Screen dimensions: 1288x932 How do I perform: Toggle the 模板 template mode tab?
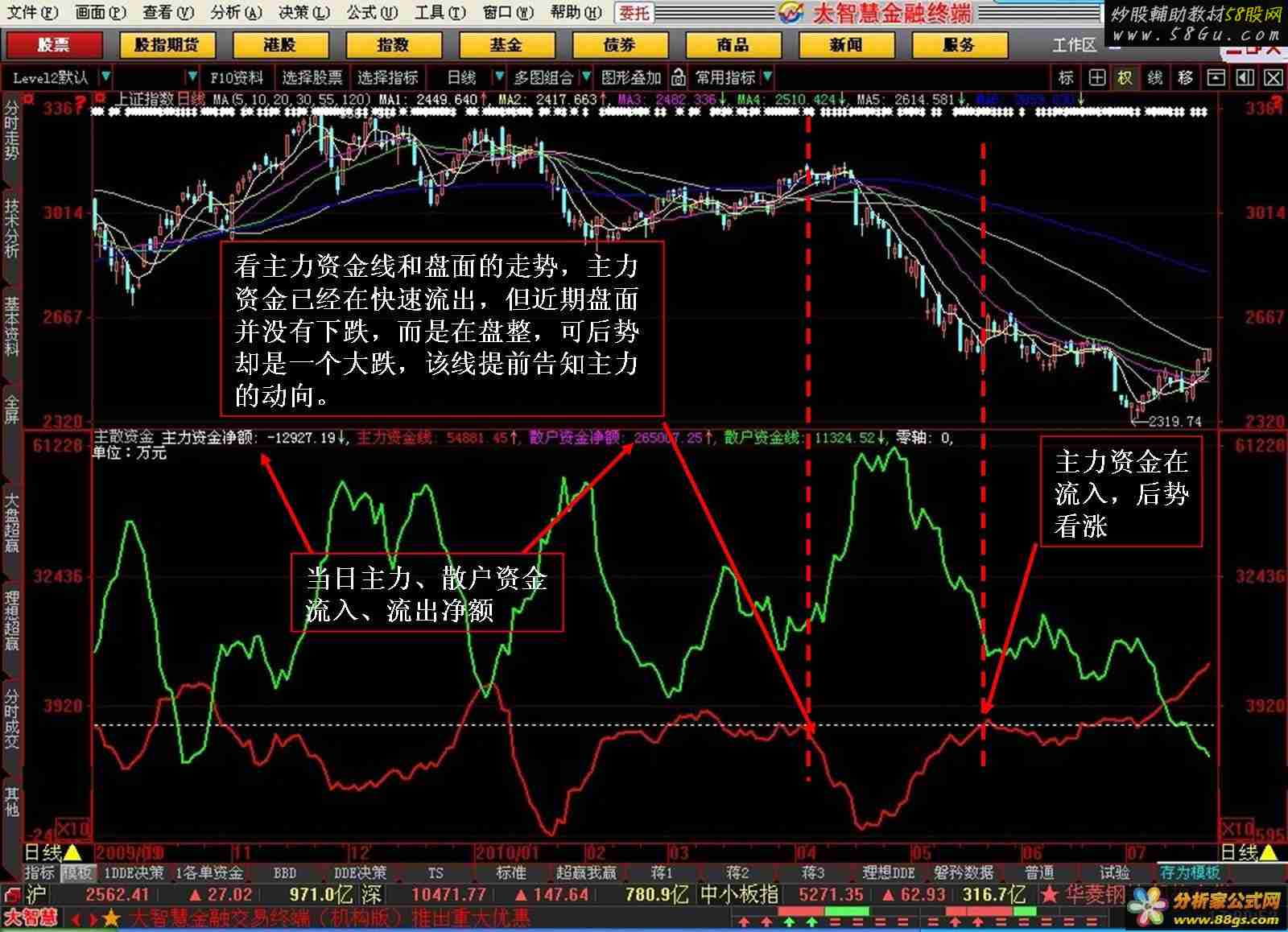(78, 873)
